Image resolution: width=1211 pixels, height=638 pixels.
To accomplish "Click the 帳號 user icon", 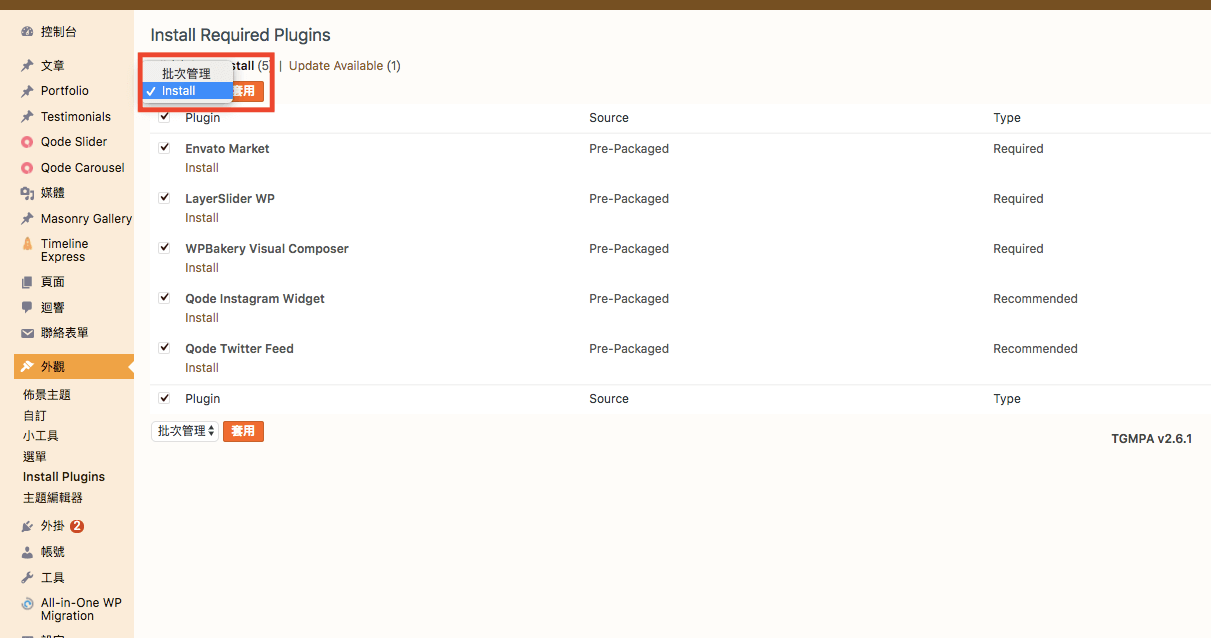I will pos(28,552).
